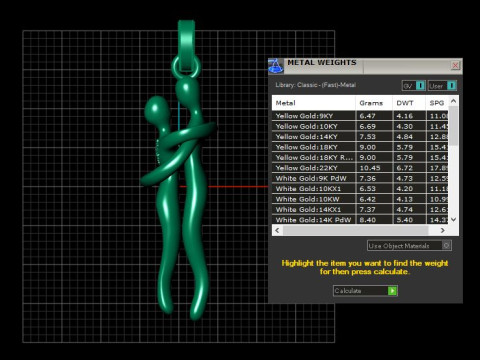Select the White Gold:14KX1 row
This screenshot has height=360, width=480.
pyautogui.click(x=360, y=209)
